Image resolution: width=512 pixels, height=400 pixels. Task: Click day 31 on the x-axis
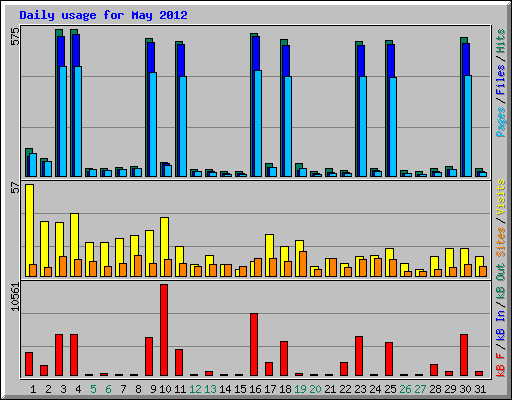coord(480,389)
